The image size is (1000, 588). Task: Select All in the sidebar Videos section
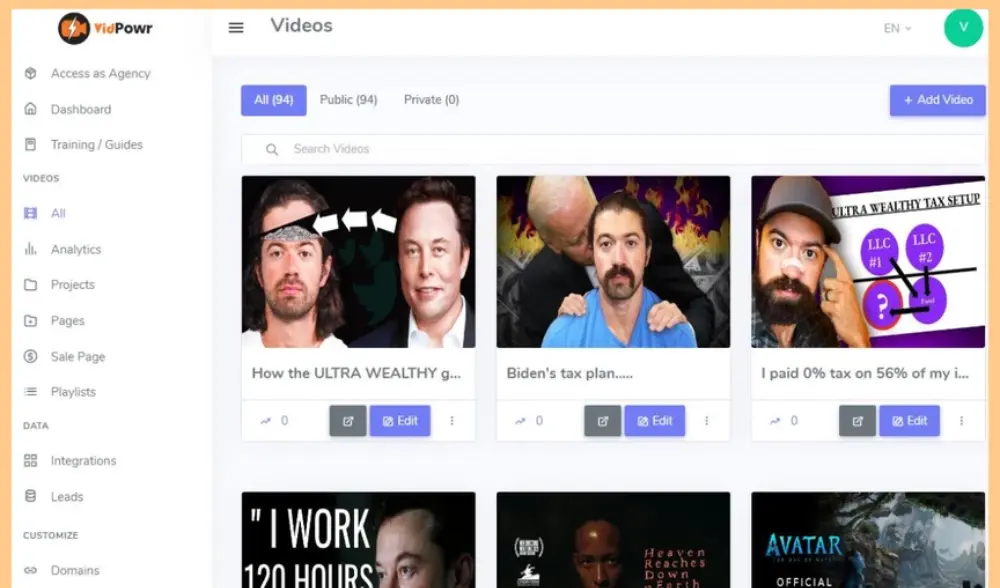point(58,213)
